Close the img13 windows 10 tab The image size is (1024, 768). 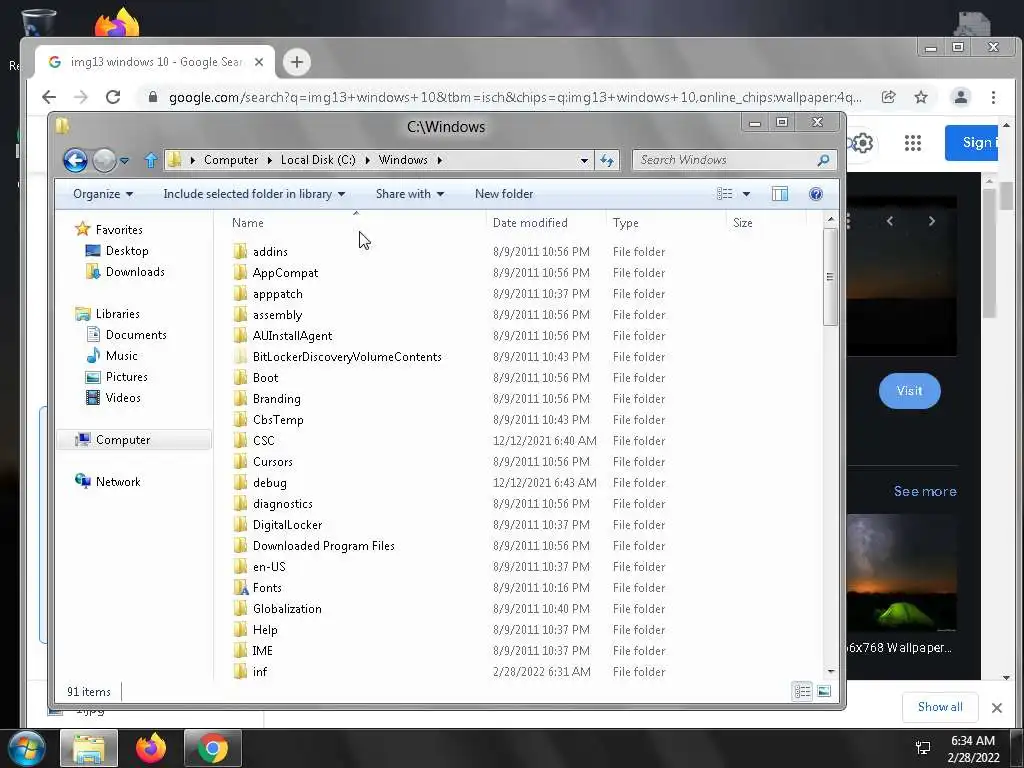(259, 62)
